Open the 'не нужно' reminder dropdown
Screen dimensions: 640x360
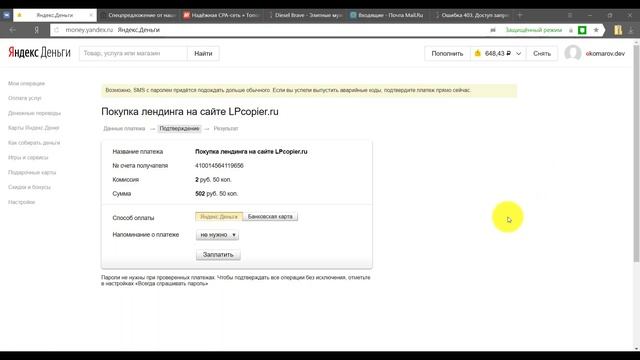coord(217,235)
